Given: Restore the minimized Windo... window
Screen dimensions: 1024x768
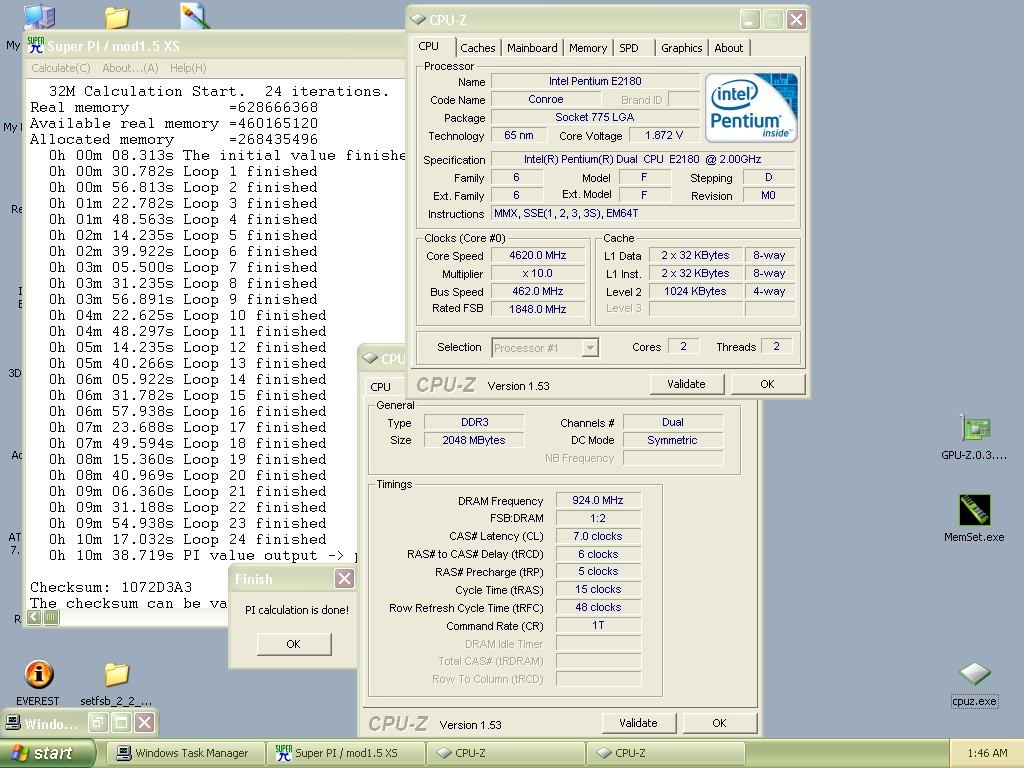Looking at the screenshot, I should (x=99, y=723).
